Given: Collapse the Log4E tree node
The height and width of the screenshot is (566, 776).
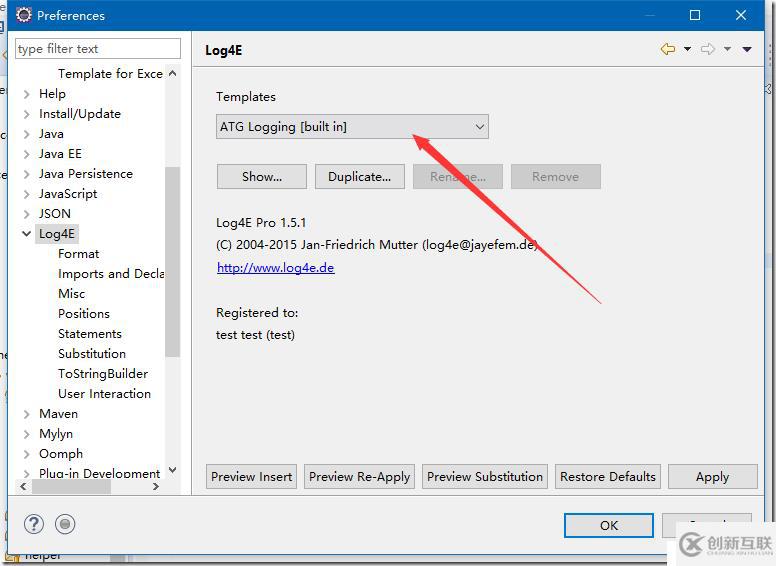Looking at the screenshot, I should coord(27,234).
